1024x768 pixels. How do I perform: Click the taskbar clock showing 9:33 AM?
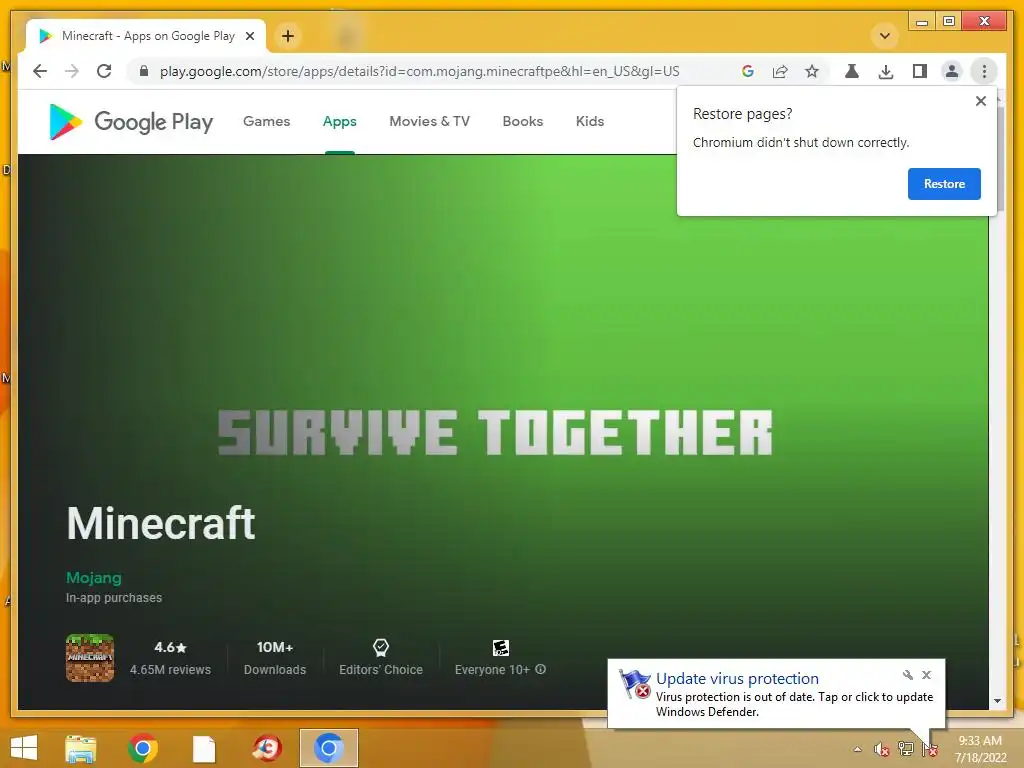click(980, 749)
